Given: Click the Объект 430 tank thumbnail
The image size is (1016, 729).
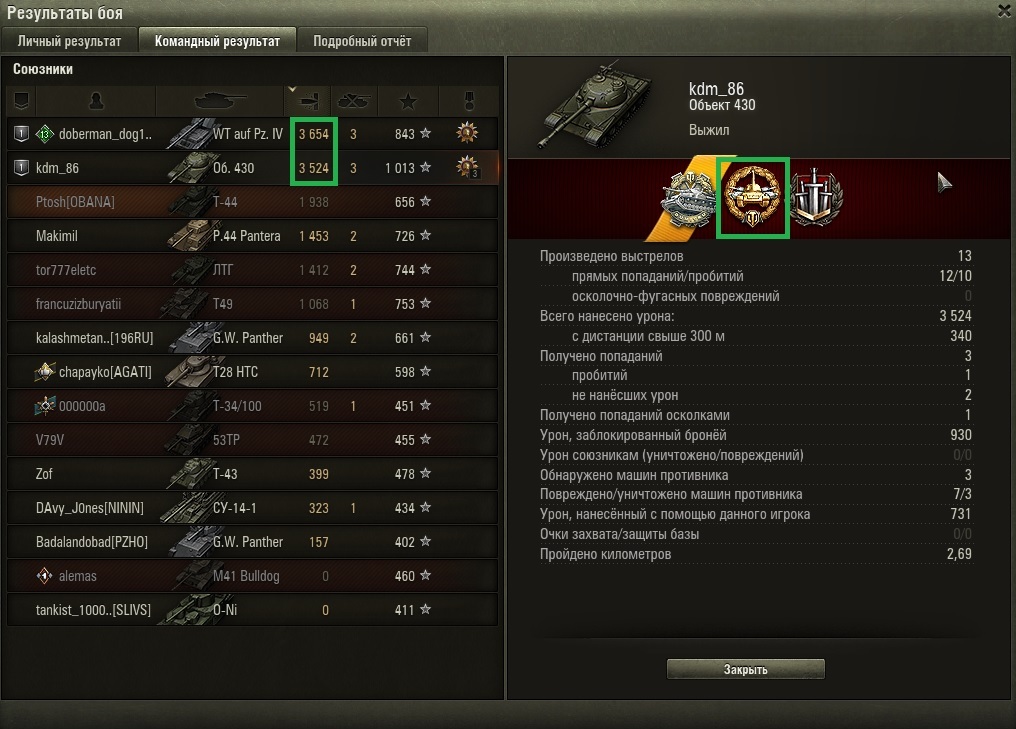Looking at the screenshot, I should pyautogui.click(x=594, y=104).
